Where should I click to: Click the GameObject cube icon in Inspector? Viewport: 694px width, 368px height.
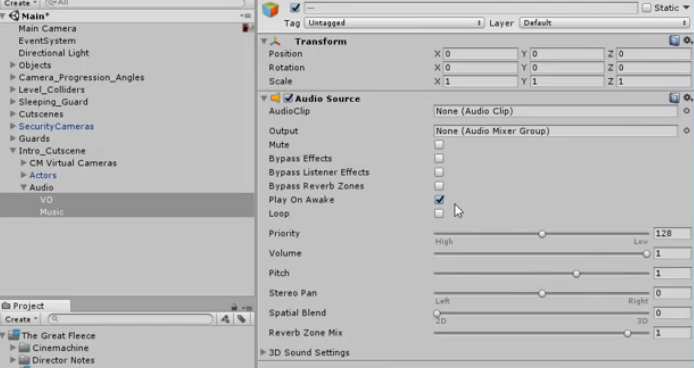point(270,9)
